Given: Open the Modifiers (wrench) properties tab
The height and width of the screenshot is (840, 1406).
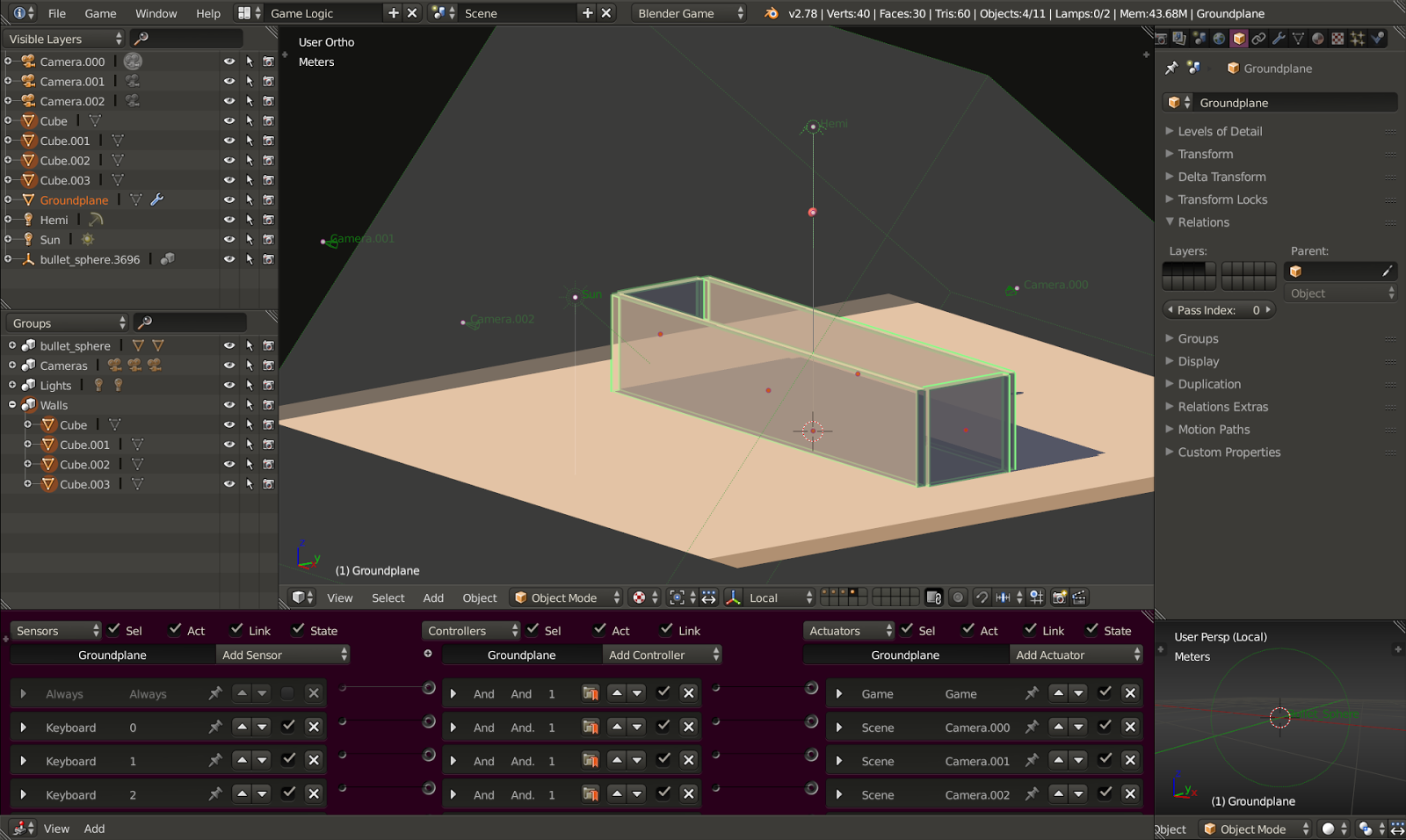Looking at the screenshot, I should pos(1279,38).
